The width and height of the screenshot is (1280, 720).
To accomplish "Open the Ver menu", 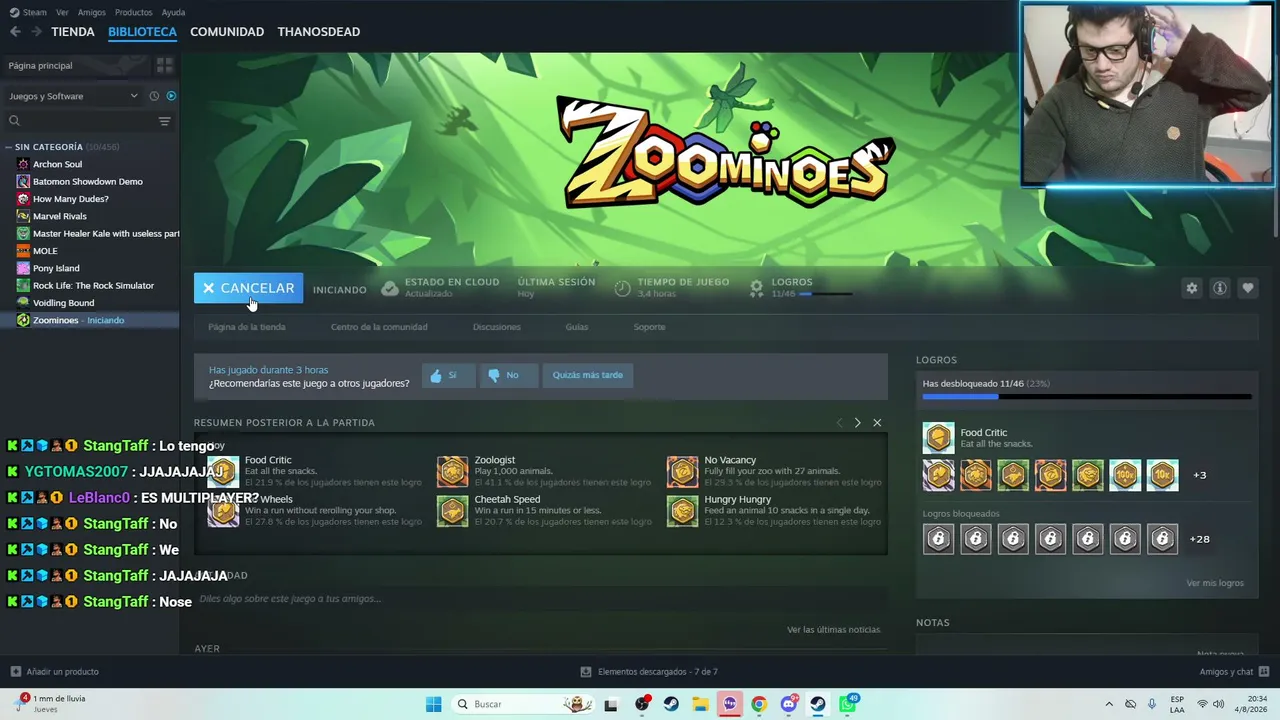I will point(62,12).
